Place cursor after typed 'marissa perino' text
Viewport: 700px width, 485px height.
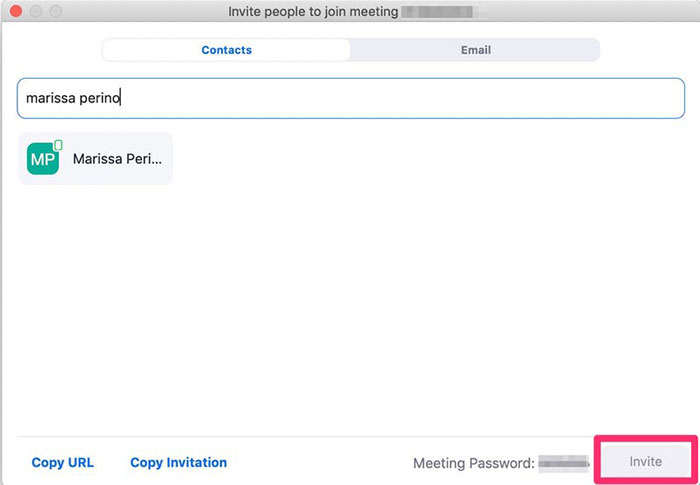point(122,98)
